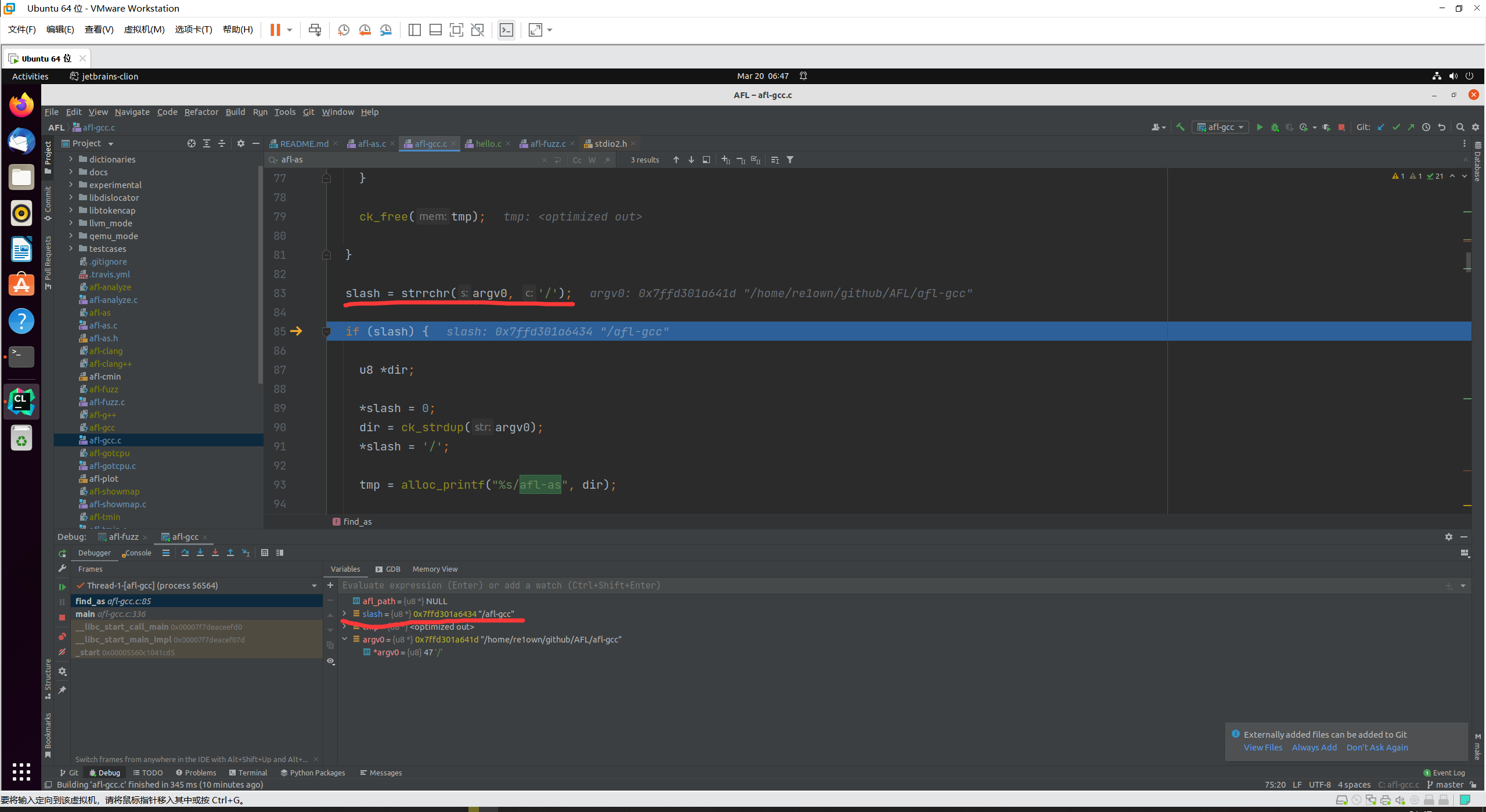The height and width of the screenshot is (812, 1486).
Task: Toggle watches view eye icon
Action: pyautogui.click(x=330, y=661)
